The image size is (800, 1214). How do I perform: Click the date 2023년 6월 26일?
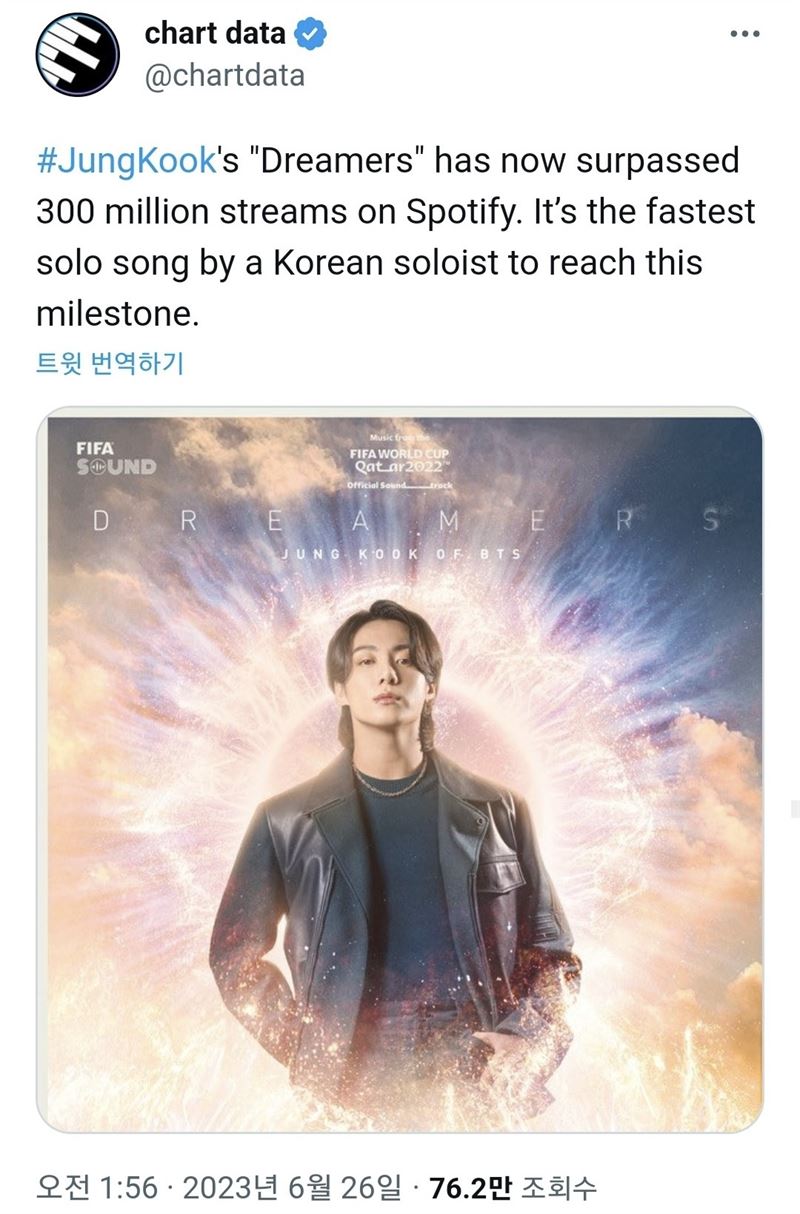290,1186
